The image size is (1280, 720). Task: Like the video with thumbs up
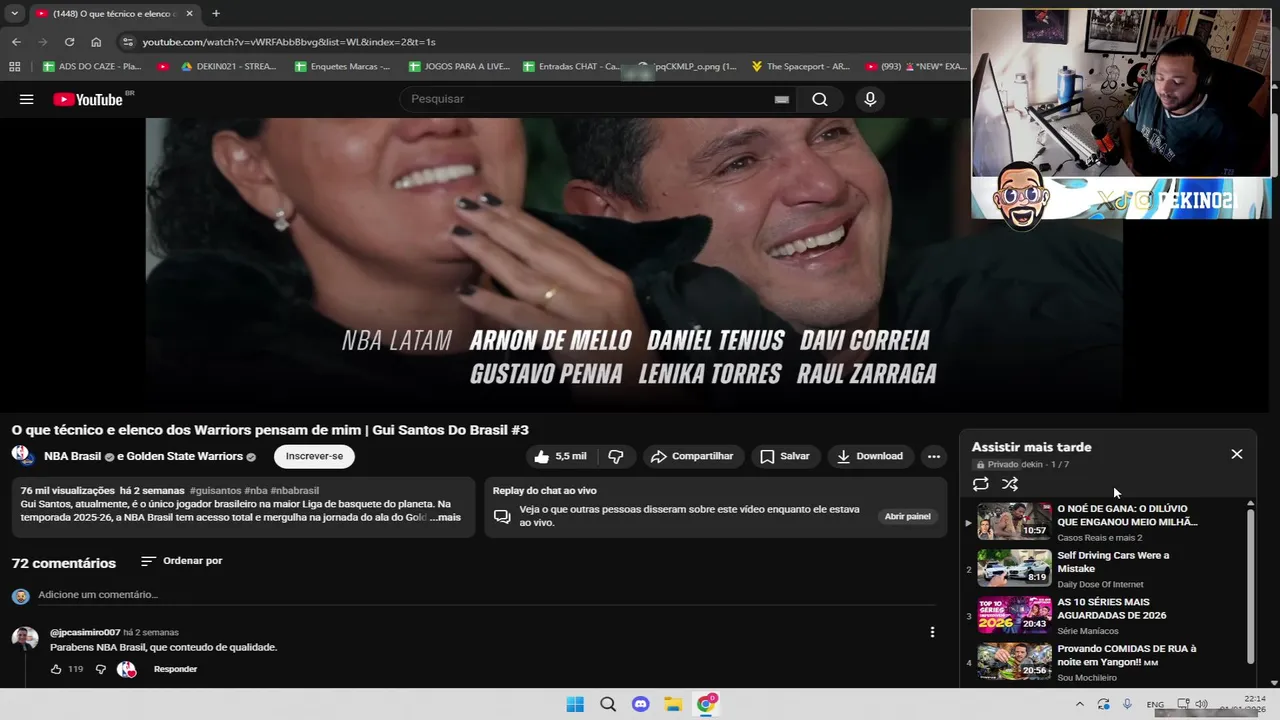pos(560,456)
